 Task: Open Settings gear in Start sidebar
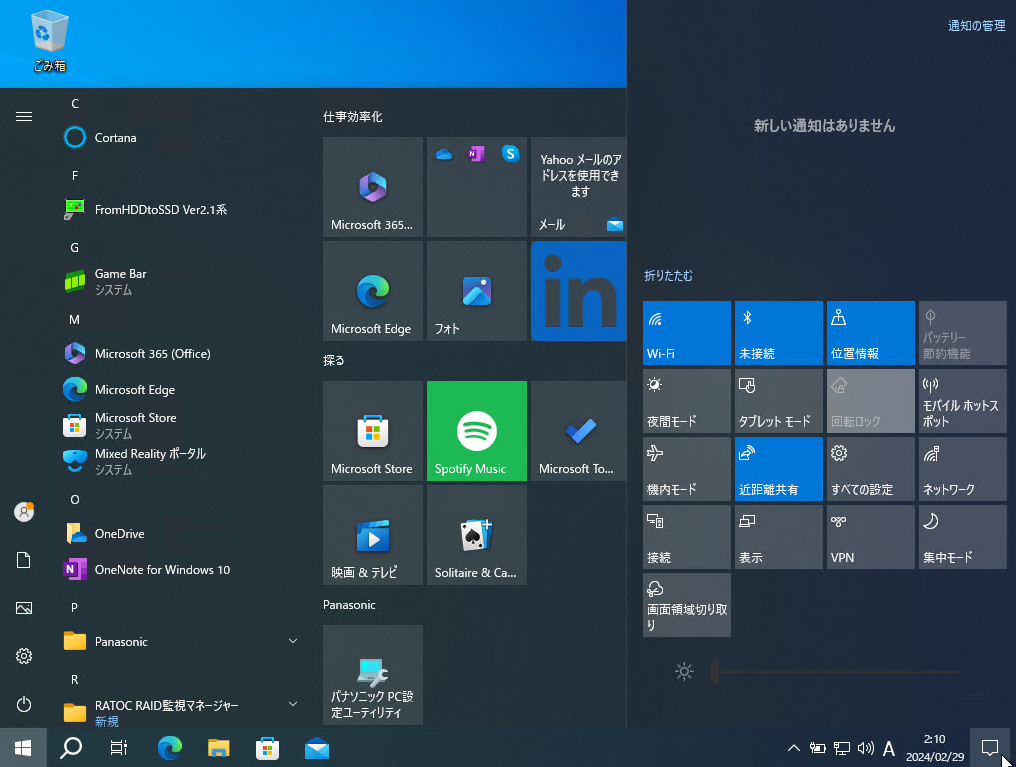[x=24, y=656]
